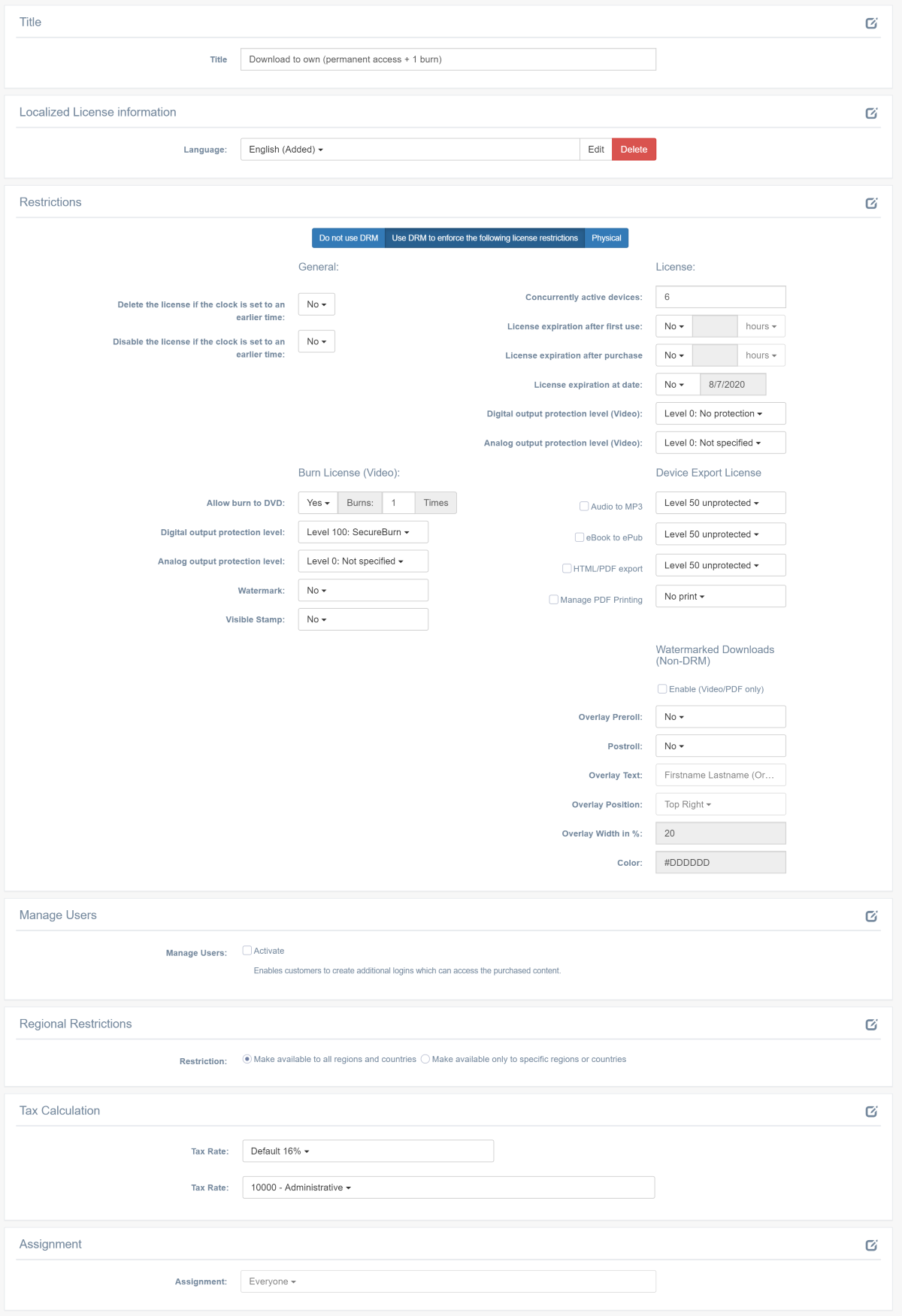Click the Assignment section edit icon

click(x=871, y=1245)
